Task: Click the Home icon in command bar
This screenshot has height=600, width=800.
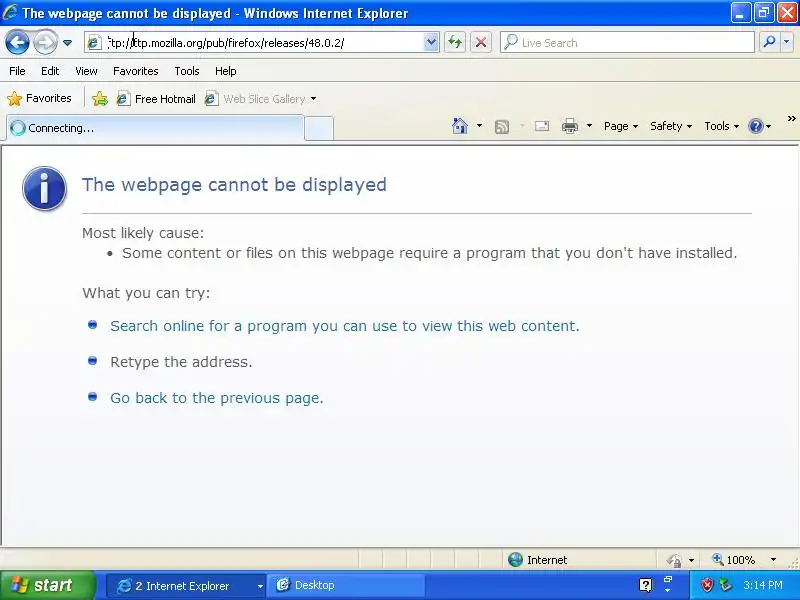Action: [x=460, y=126]
